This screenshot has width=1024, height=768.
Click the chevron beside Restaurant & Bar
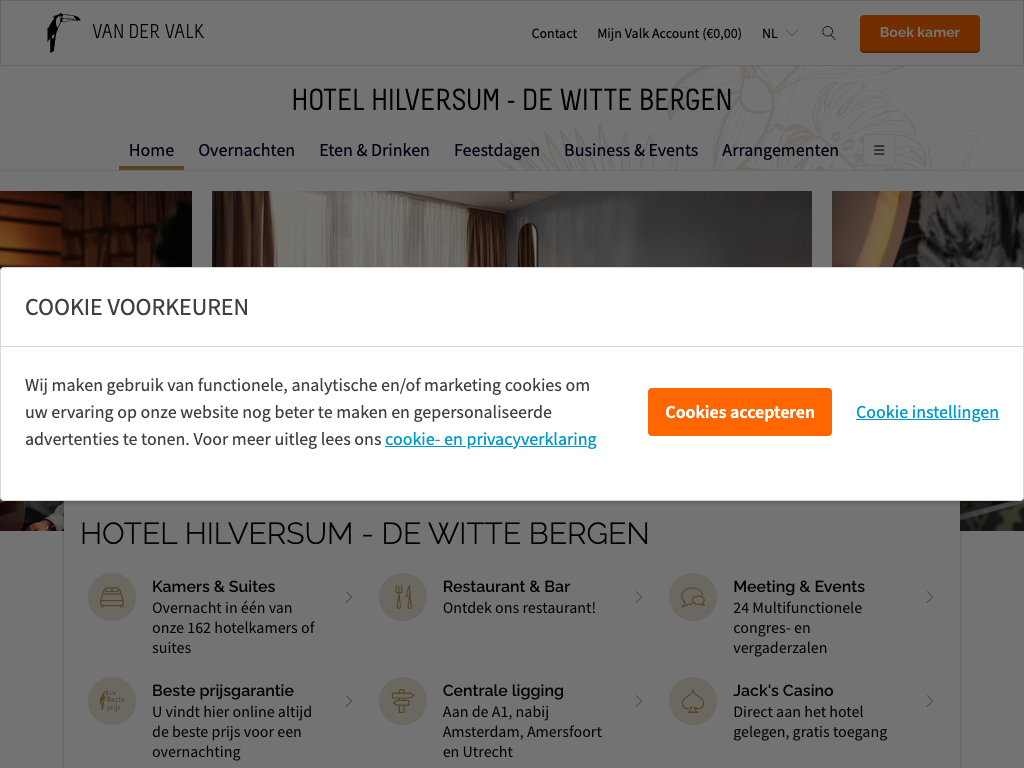[x=639, y=597]
